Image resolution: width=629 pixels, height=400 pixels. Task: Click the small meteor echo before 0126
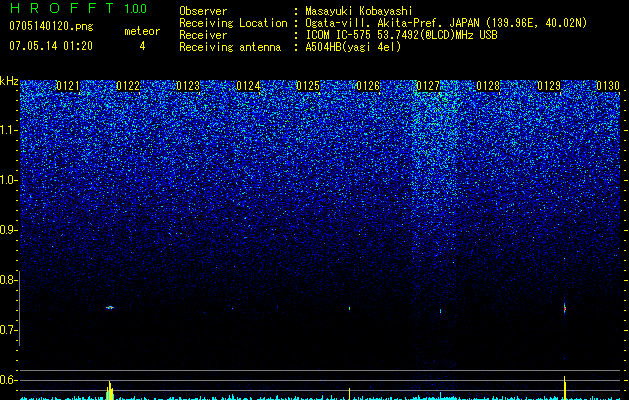click(350, 308)
